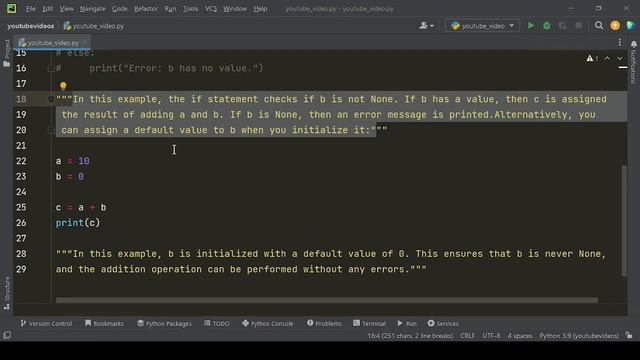
Task: Go to next highlighted error arrow
Action: tap(620, 59)
